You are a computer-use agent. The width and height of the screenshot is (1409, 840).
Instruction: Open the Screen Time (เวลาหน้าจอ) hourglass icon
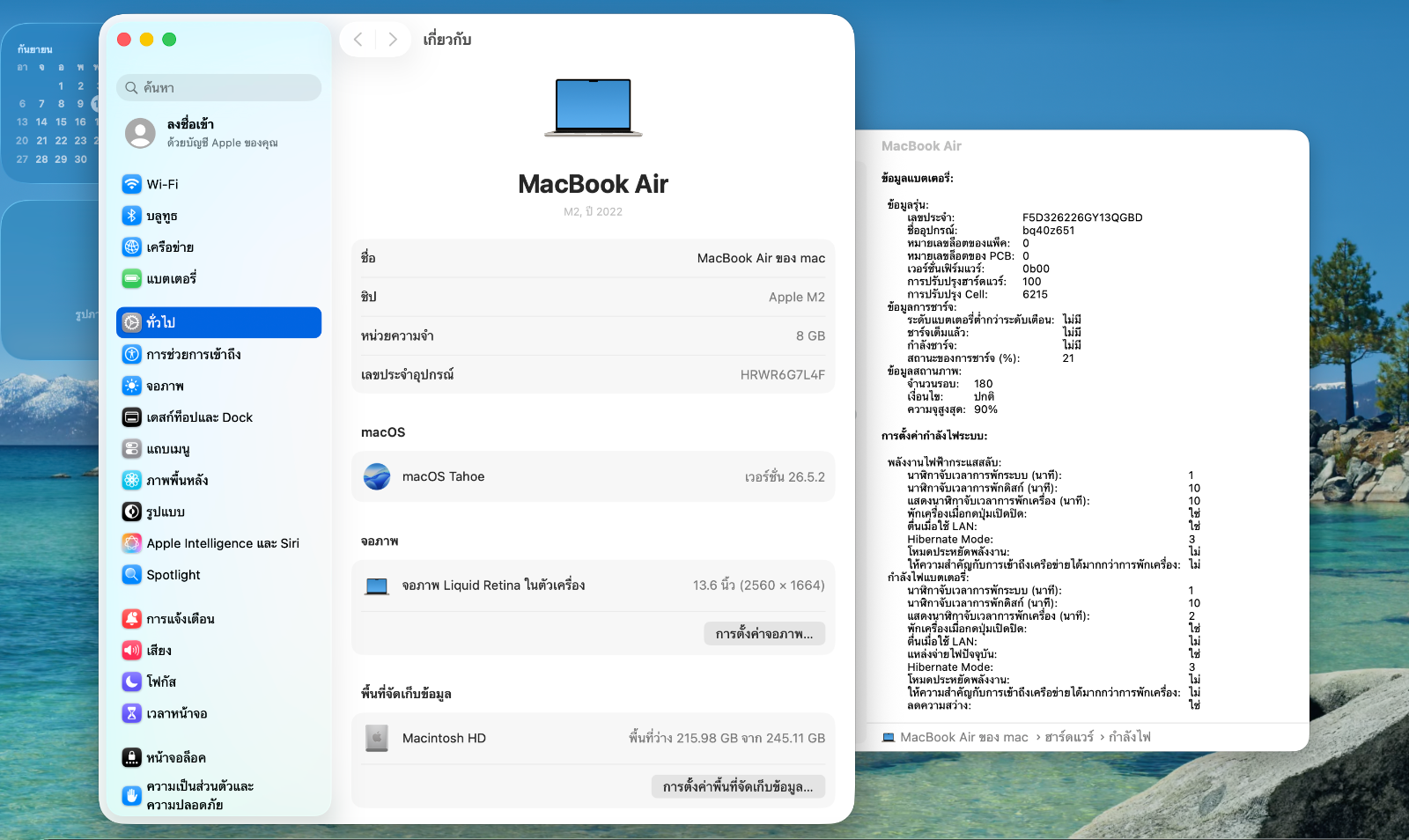coord(131,713)
